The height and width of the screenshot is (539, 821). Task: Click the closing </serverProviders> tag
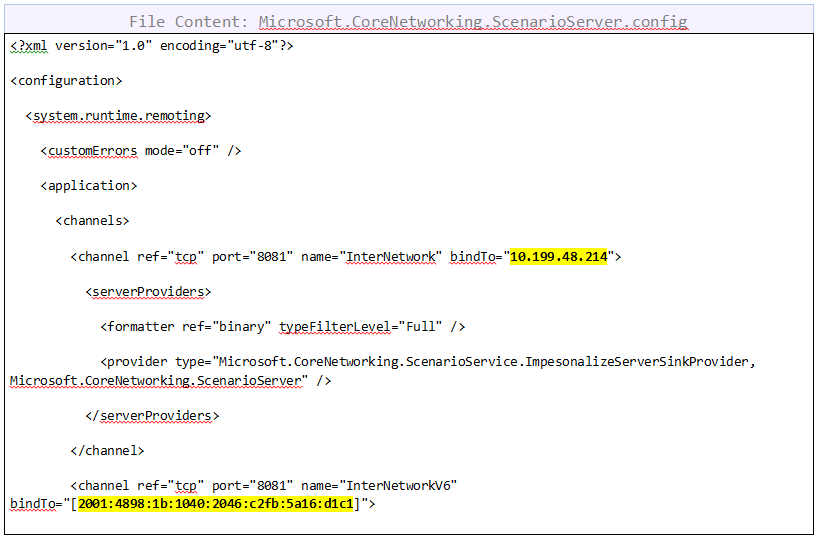pyautogui.click(x=152, y=416)
